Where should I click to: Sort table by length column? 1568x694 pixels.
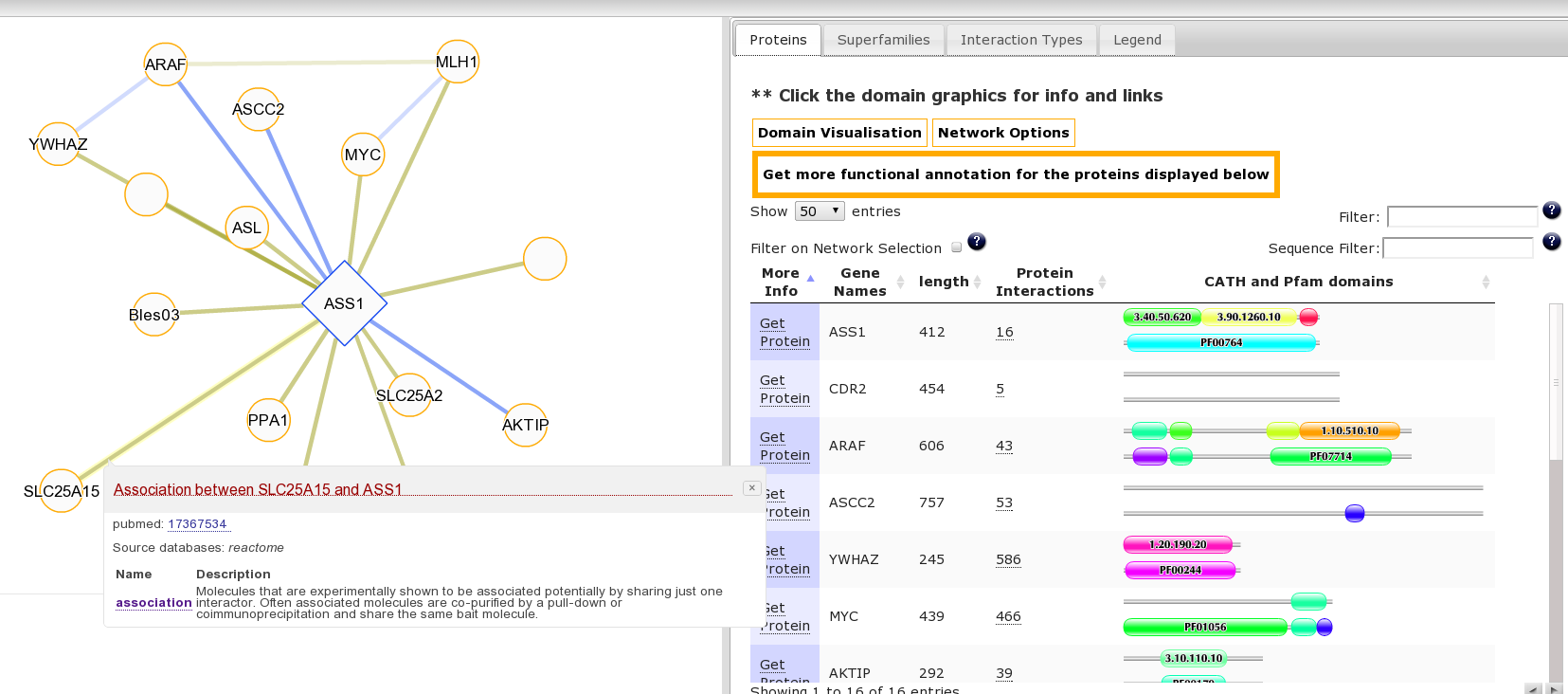tap(944, 282)
